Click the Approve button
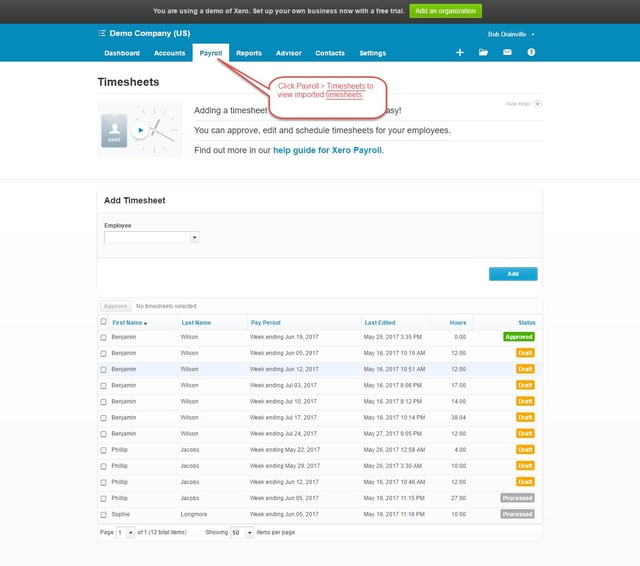This screenshot has width=640, height=566. 116,306
